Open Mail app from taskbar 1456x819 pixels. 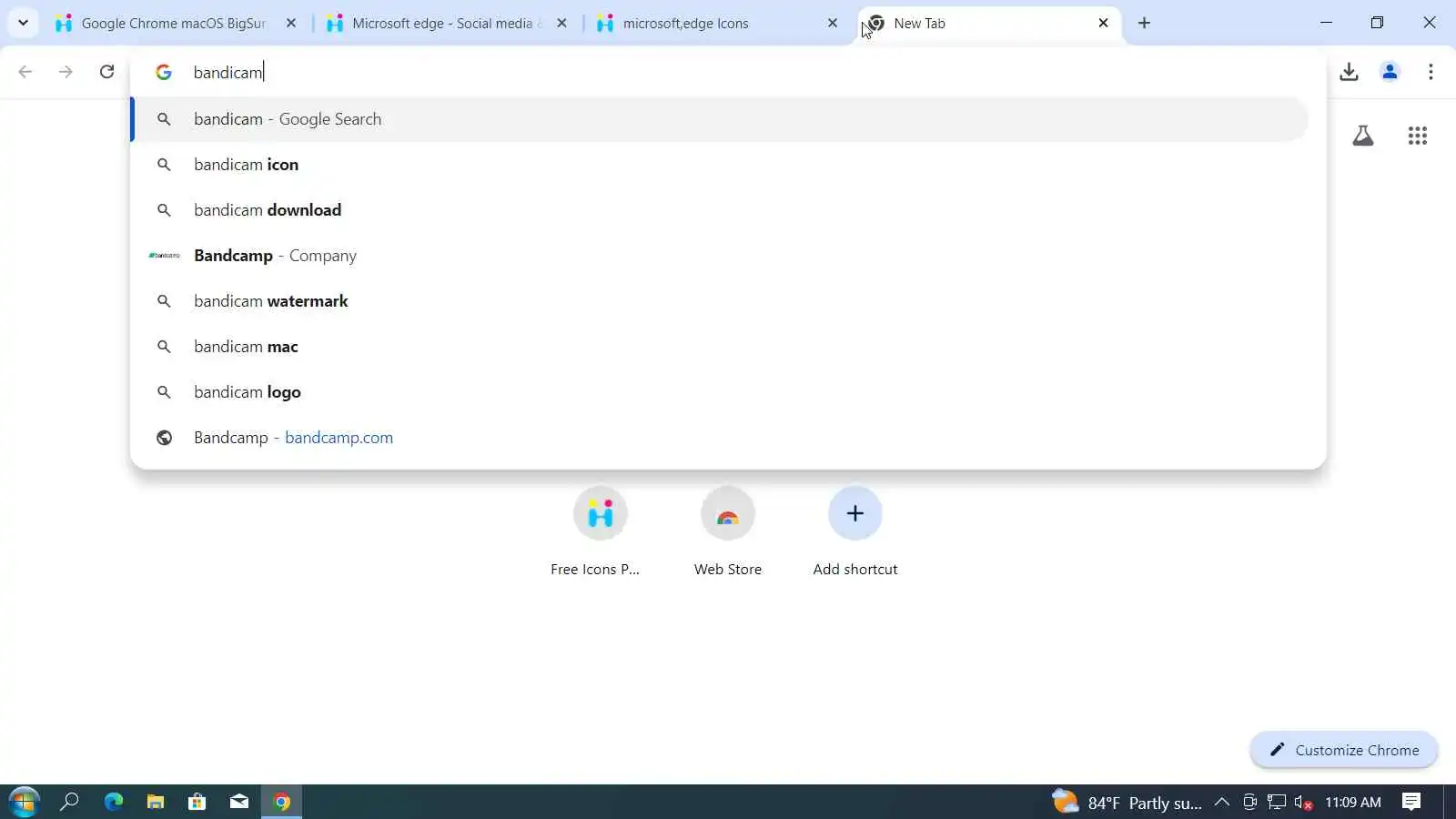[x=238, y=802]
